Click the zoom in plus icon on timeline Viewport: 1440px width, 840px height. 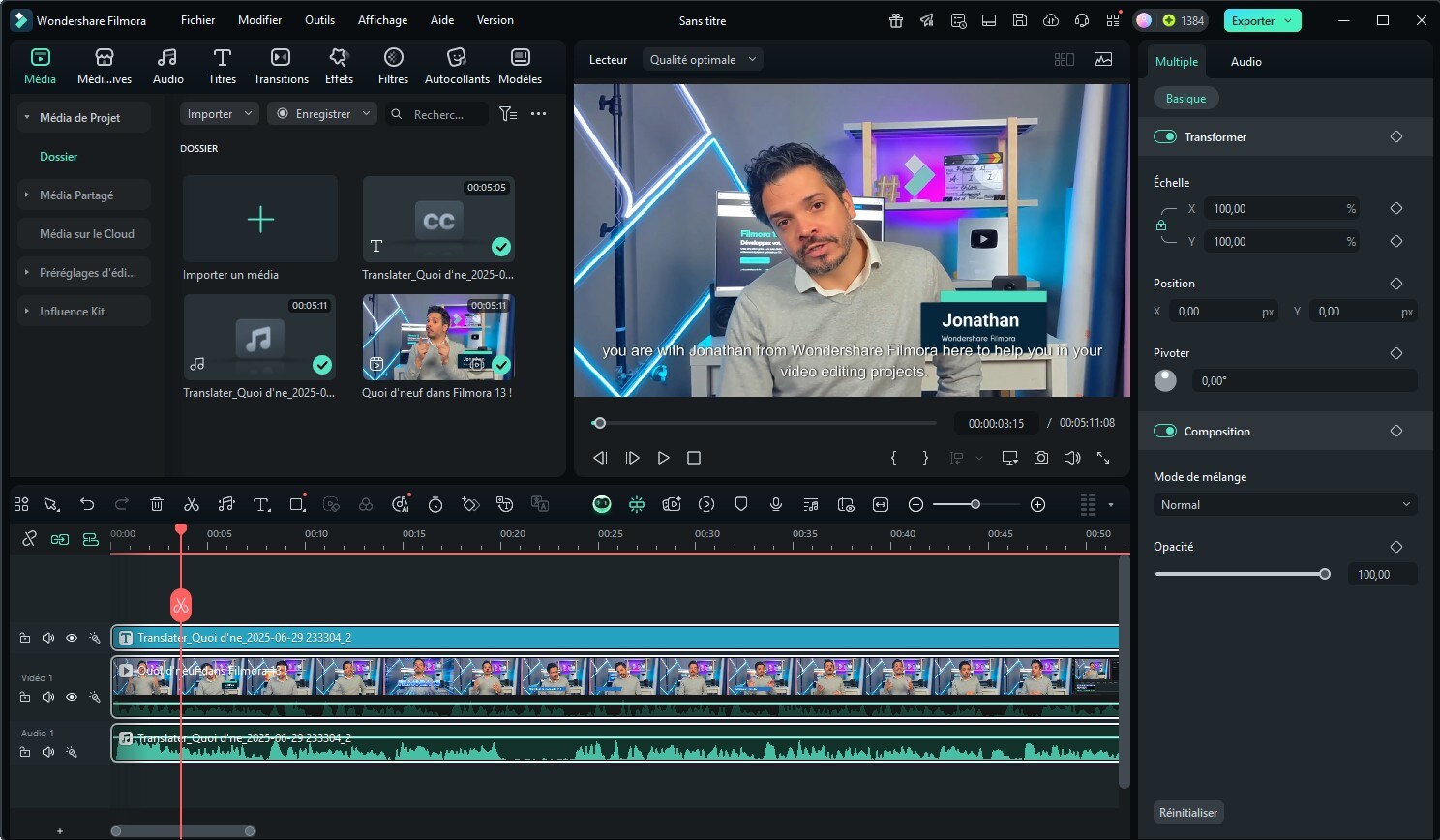coord(1038,504)
